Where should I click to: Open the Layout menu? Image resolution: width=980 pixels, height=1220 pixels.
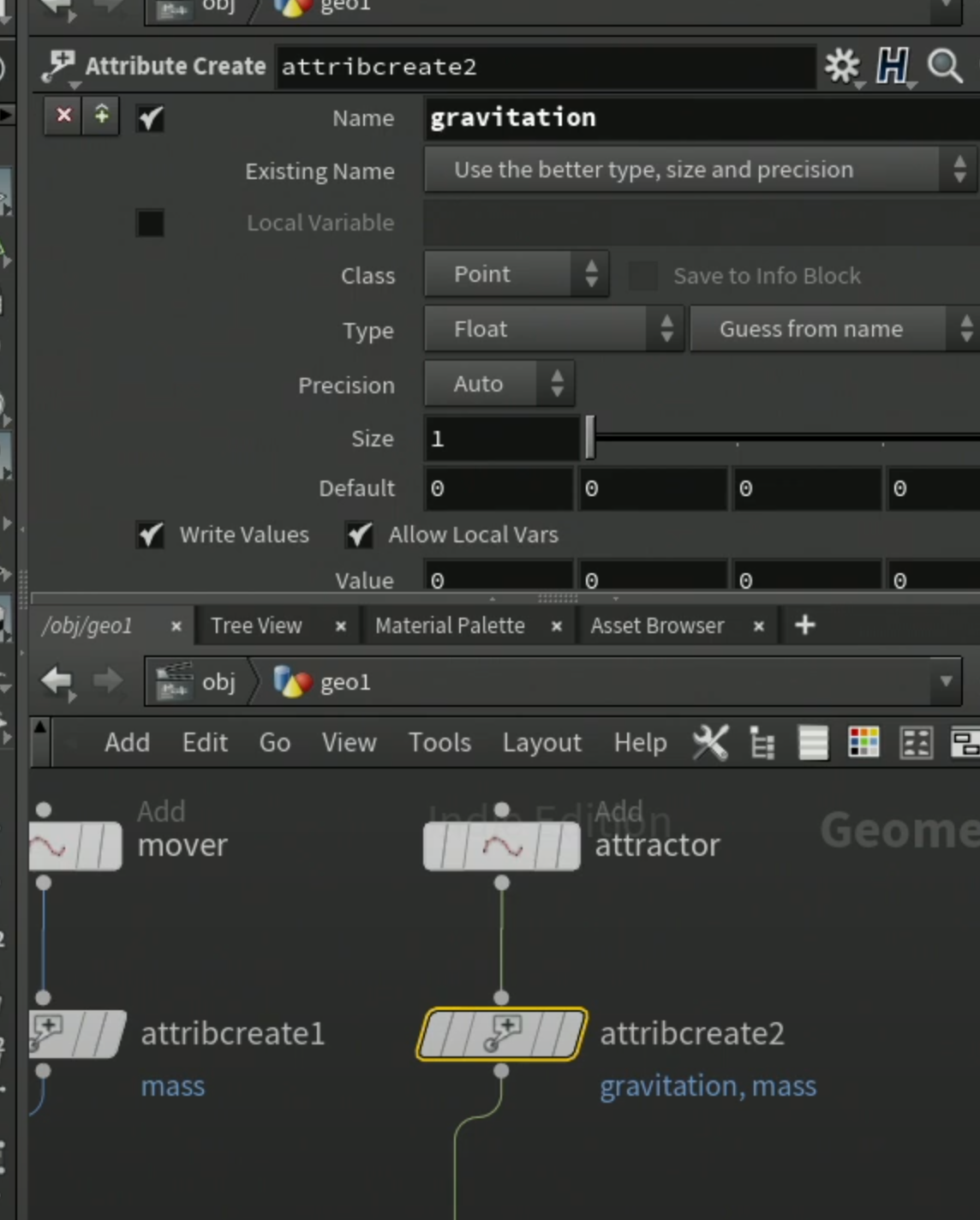click(541, 743)
